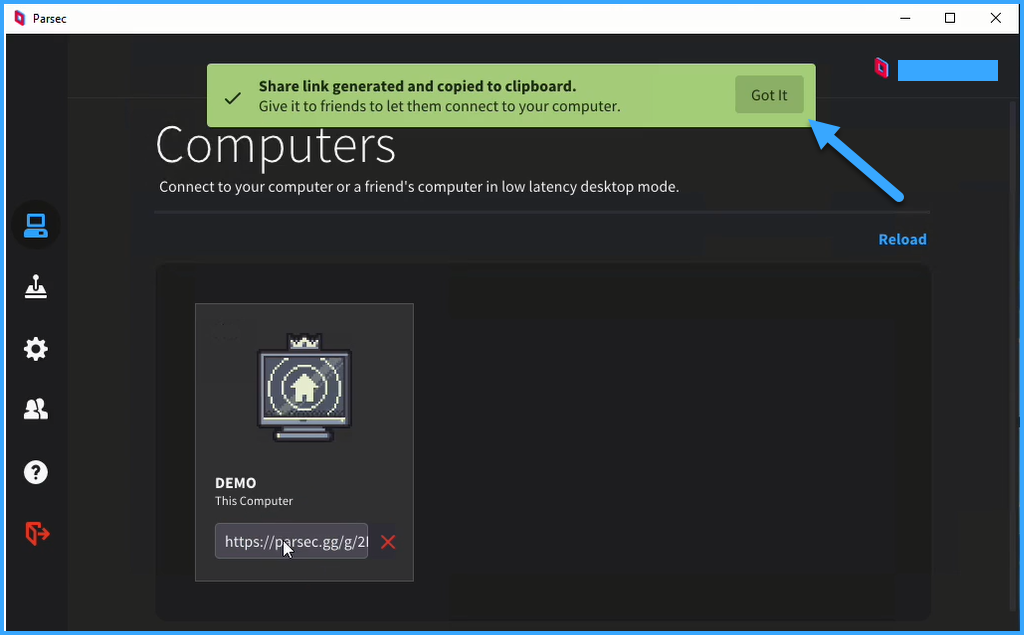Click the Reload link

tap(902, 239)
